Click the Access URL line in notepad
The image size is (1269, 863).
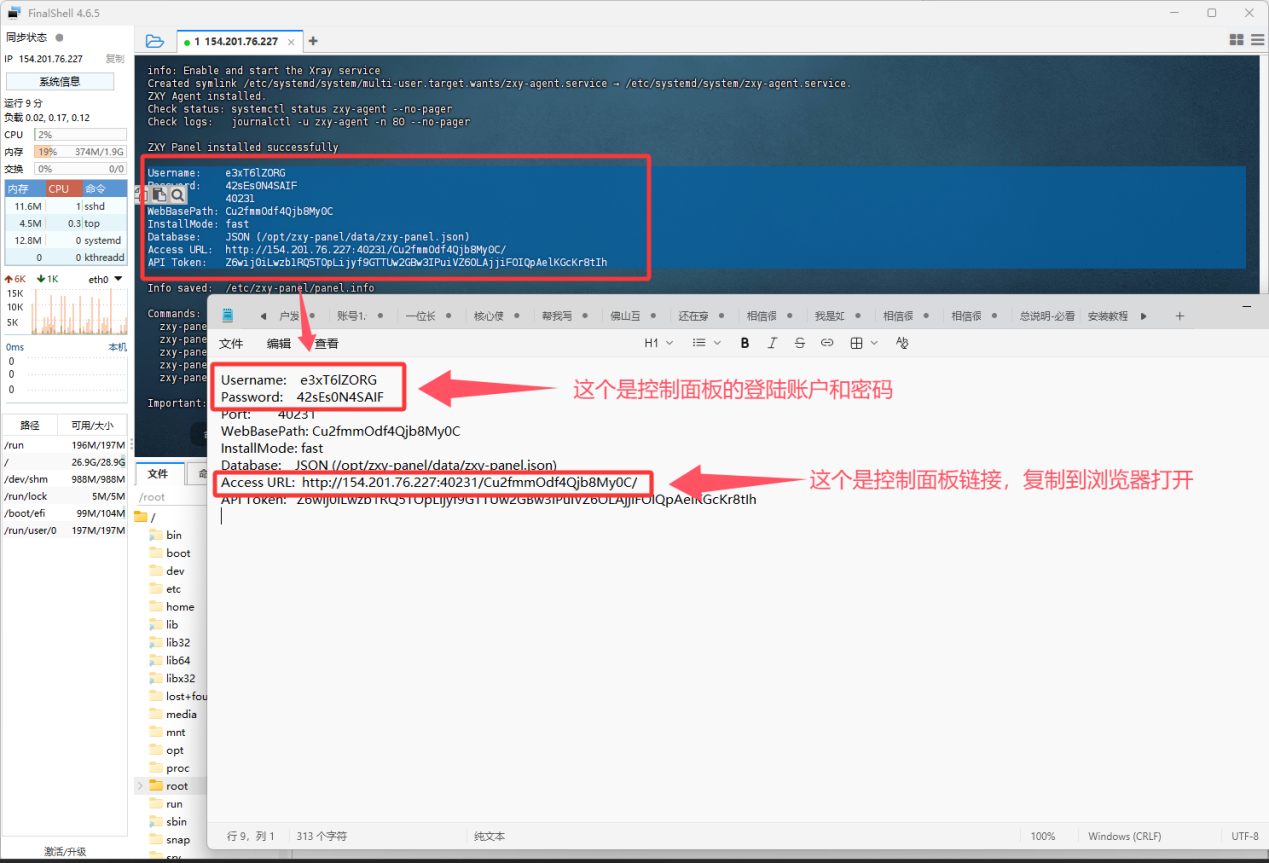click(x=429, y=482)
